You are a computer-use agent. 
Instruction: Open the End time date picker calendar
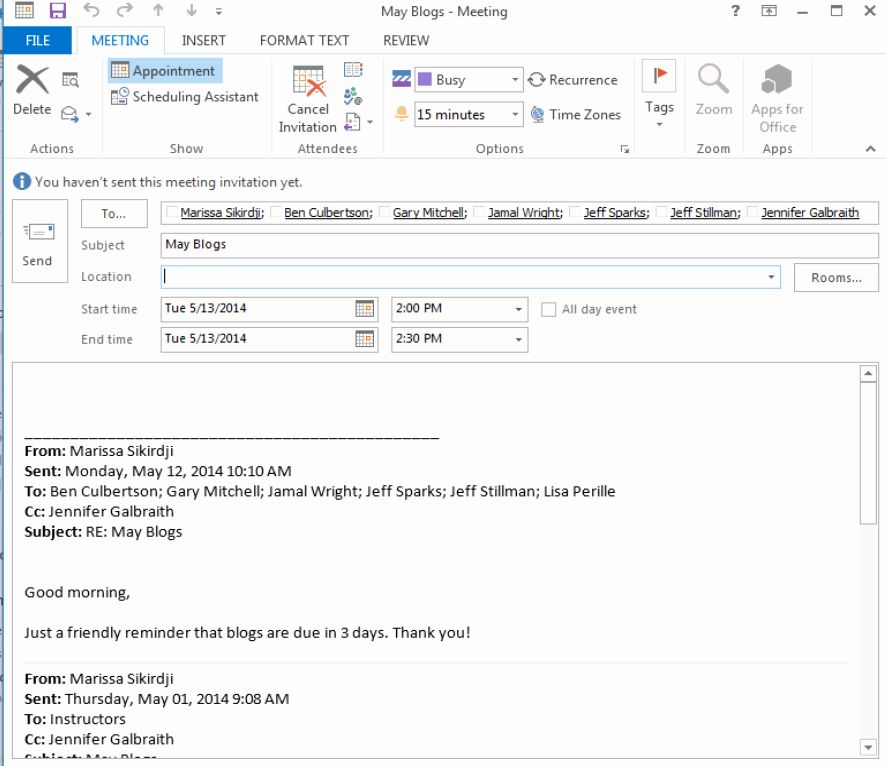364,339
